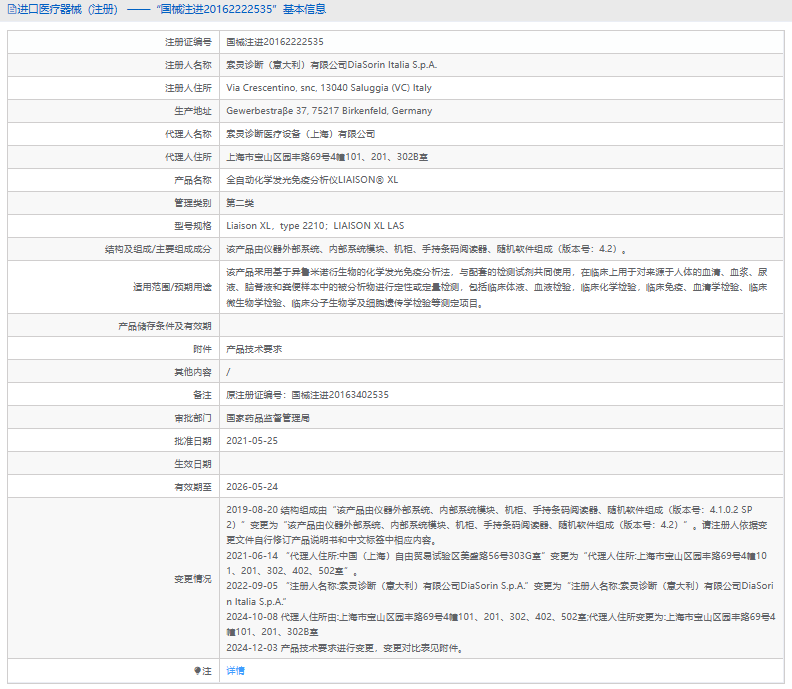Select management class value 第二类
Viewport: 792px width, 689px height.
[x=240, y=203]
